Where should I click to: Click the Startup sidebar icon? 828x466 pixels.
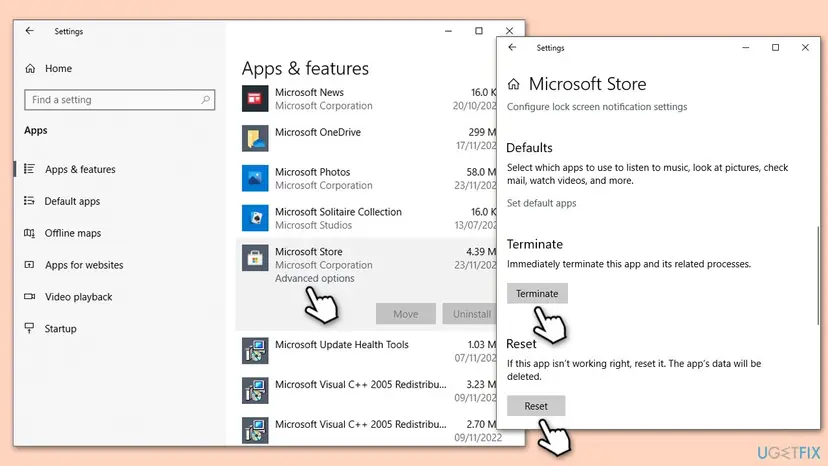[30, 328]
